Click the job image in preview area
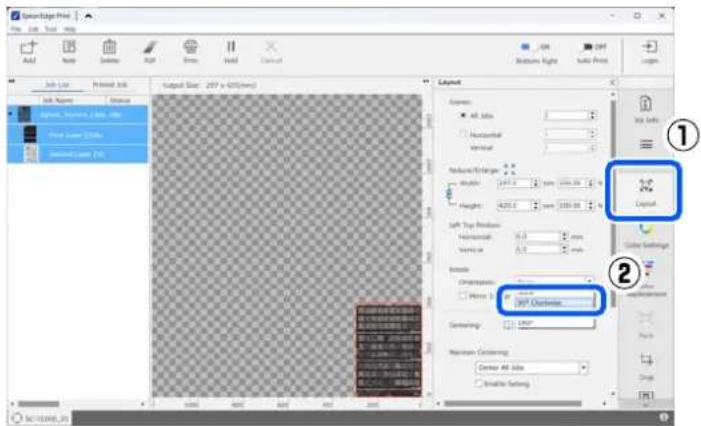Image resolution: width=701 pixels, height=426 pixels. 389,350
